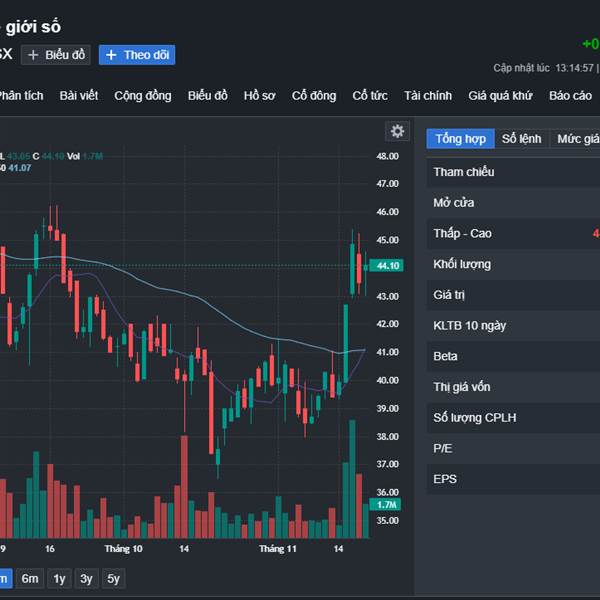Select the 6m time range
600x600 pixels.
pos(30,578)
